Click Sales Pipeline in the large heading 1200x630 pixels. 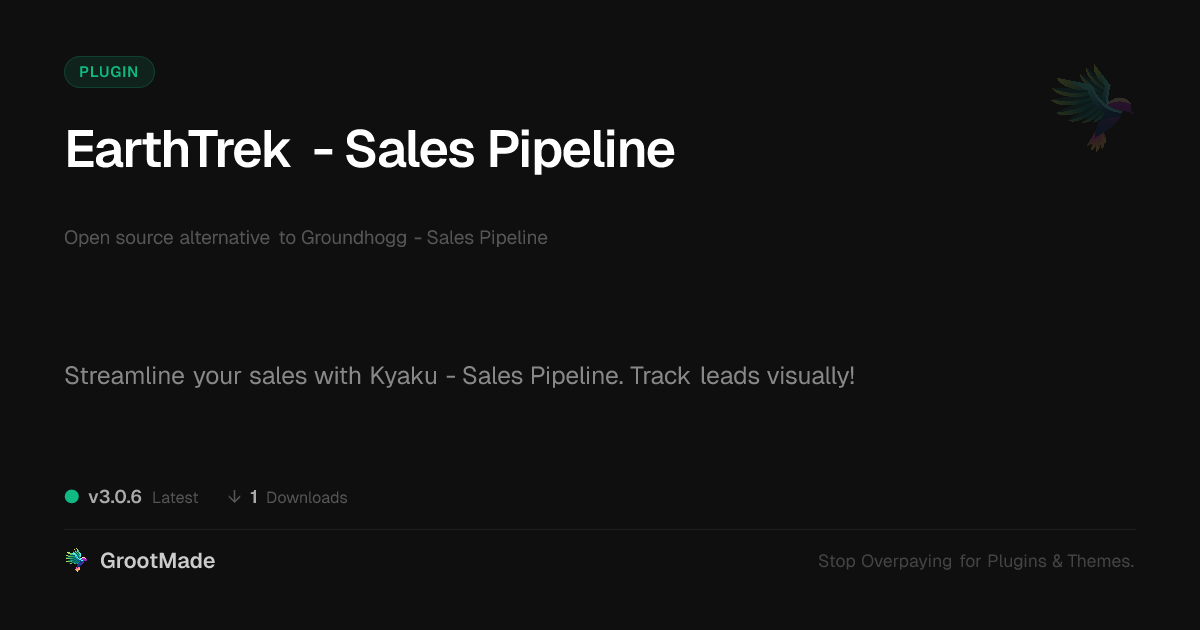tap(510, 150)
